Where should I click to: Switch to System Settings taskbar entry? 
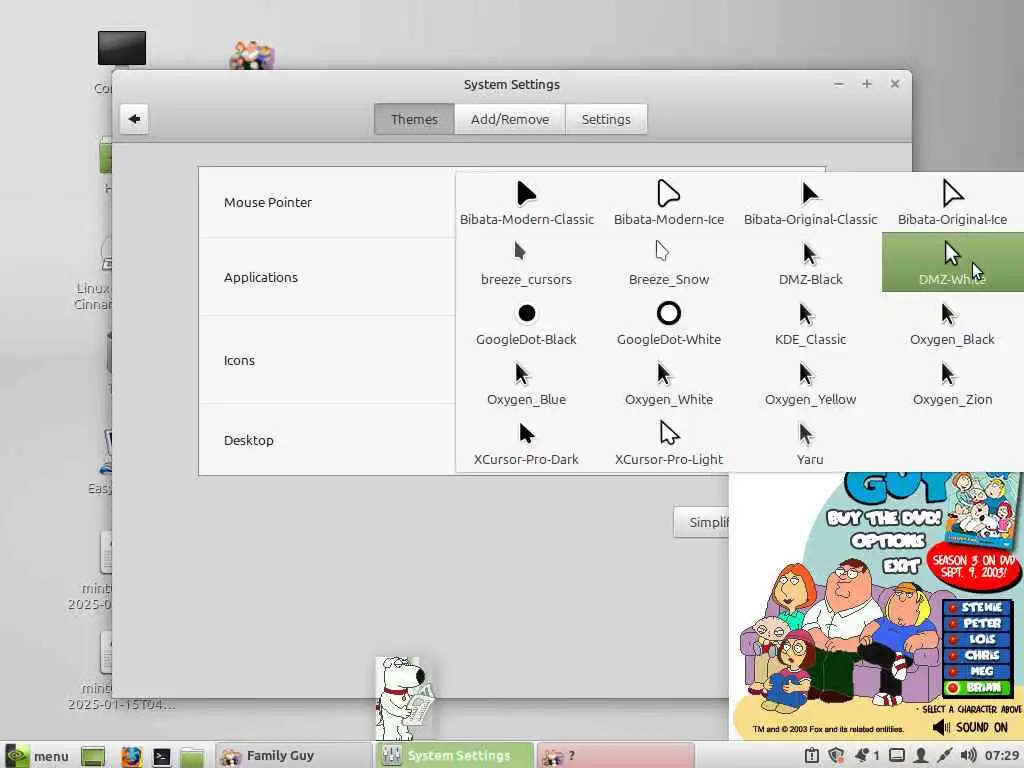pos(455,756)
